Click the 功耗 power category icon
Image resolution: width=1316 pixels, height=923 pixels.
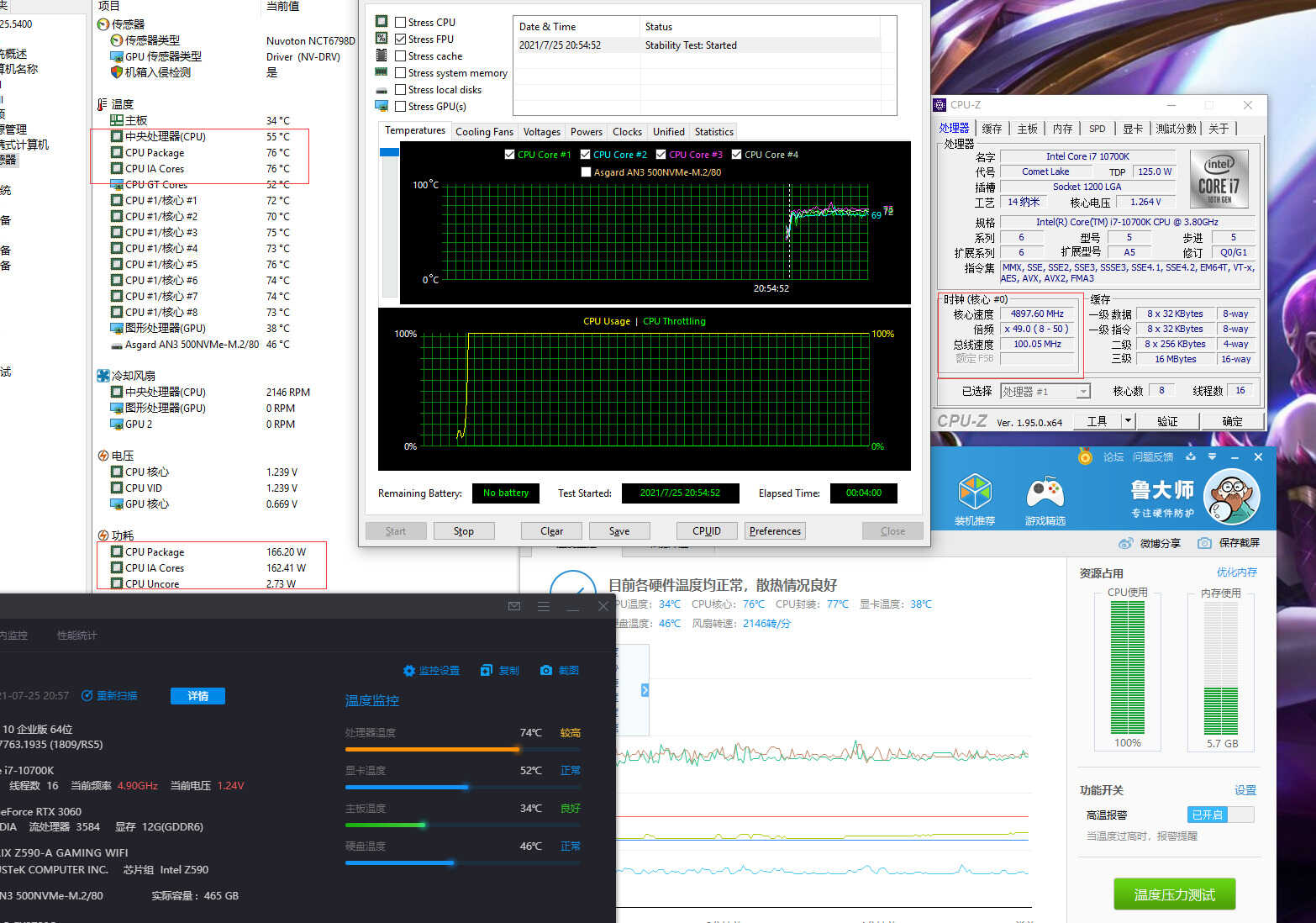pos(103,535)
